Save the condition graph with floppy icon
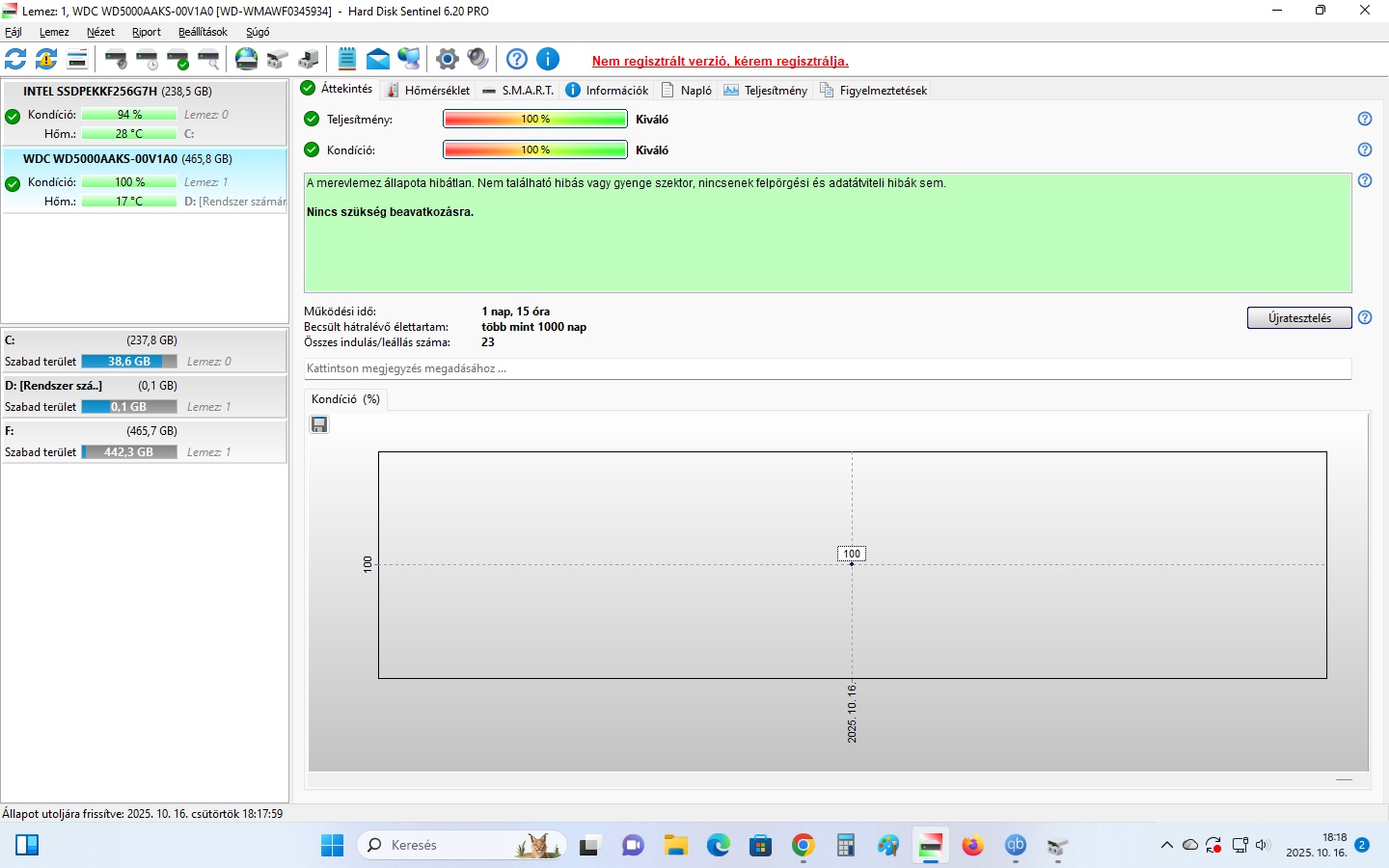Screen dimensions: 1389x868 click(x=319, y=424)
